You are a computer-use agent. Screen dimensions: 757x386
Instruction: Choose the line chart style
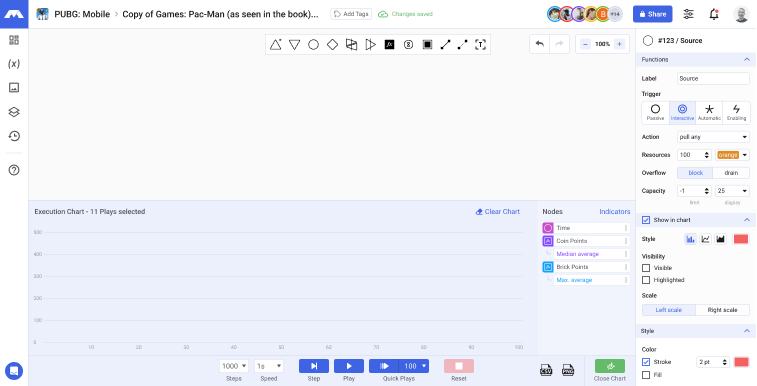tap(705, 239)
